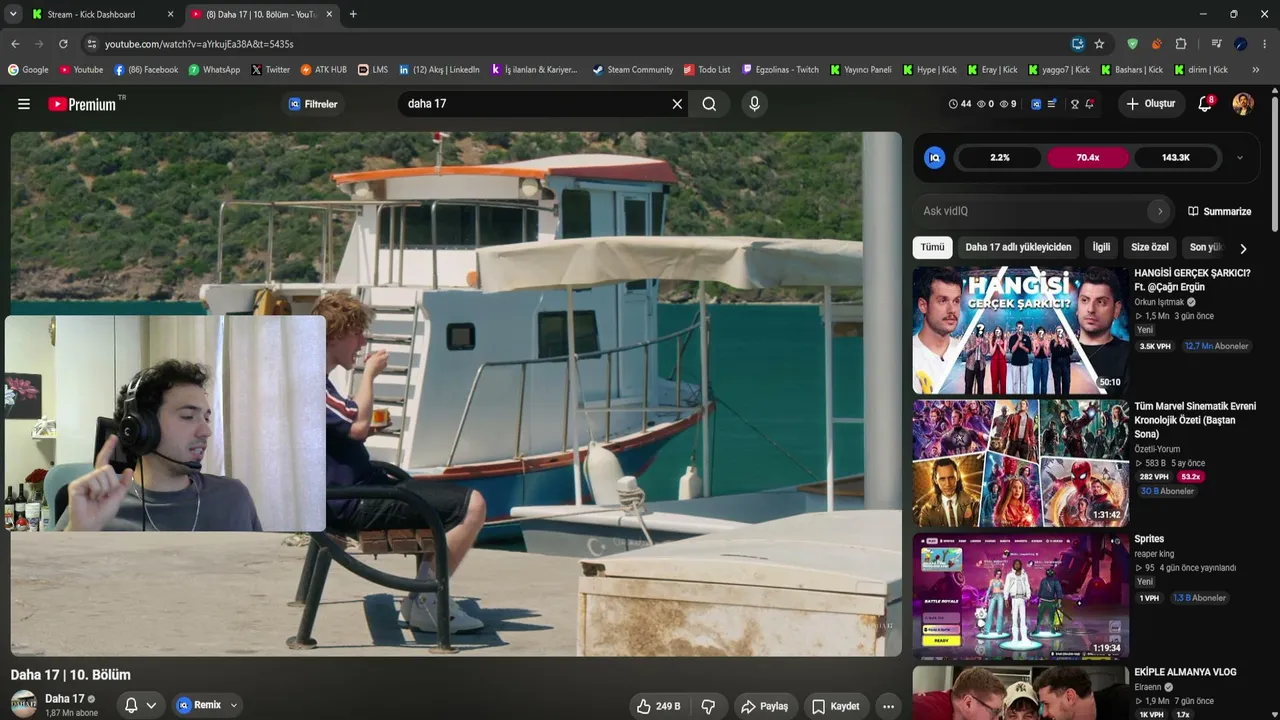
Task: Click vidIQ alert bell with red dot
Action: [x=1090, y=104]
